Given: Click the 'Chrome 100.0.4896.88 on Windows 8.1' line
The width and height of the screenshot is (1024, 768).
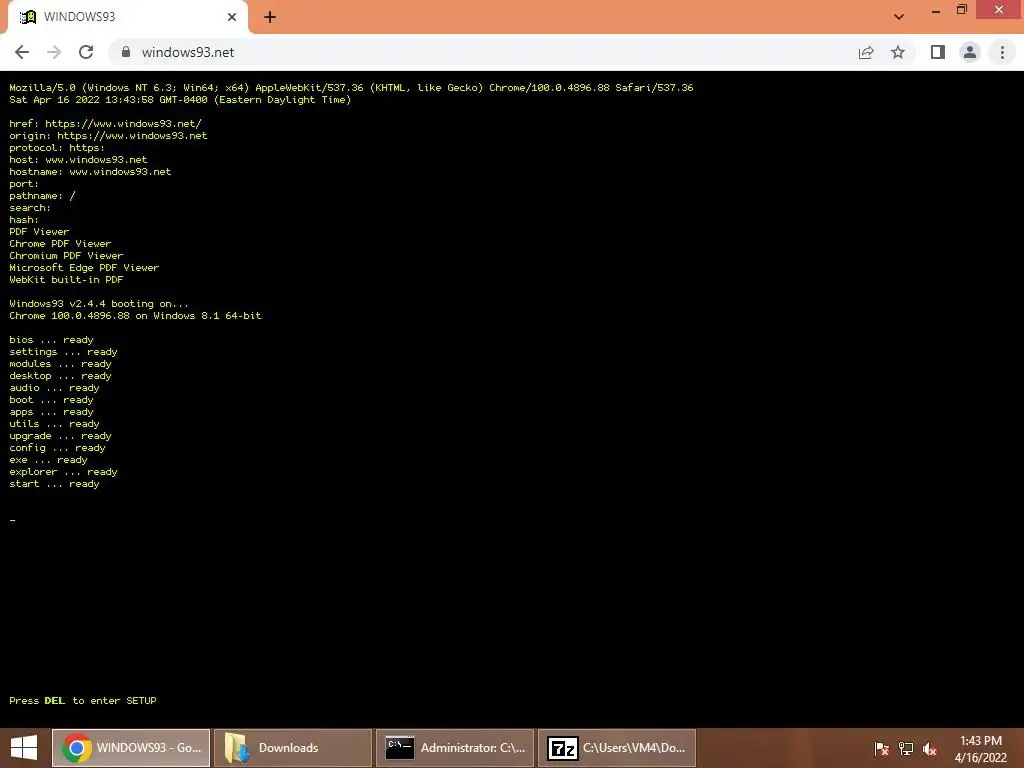Looking at the screenshot, I should click(x=135, y=315).
